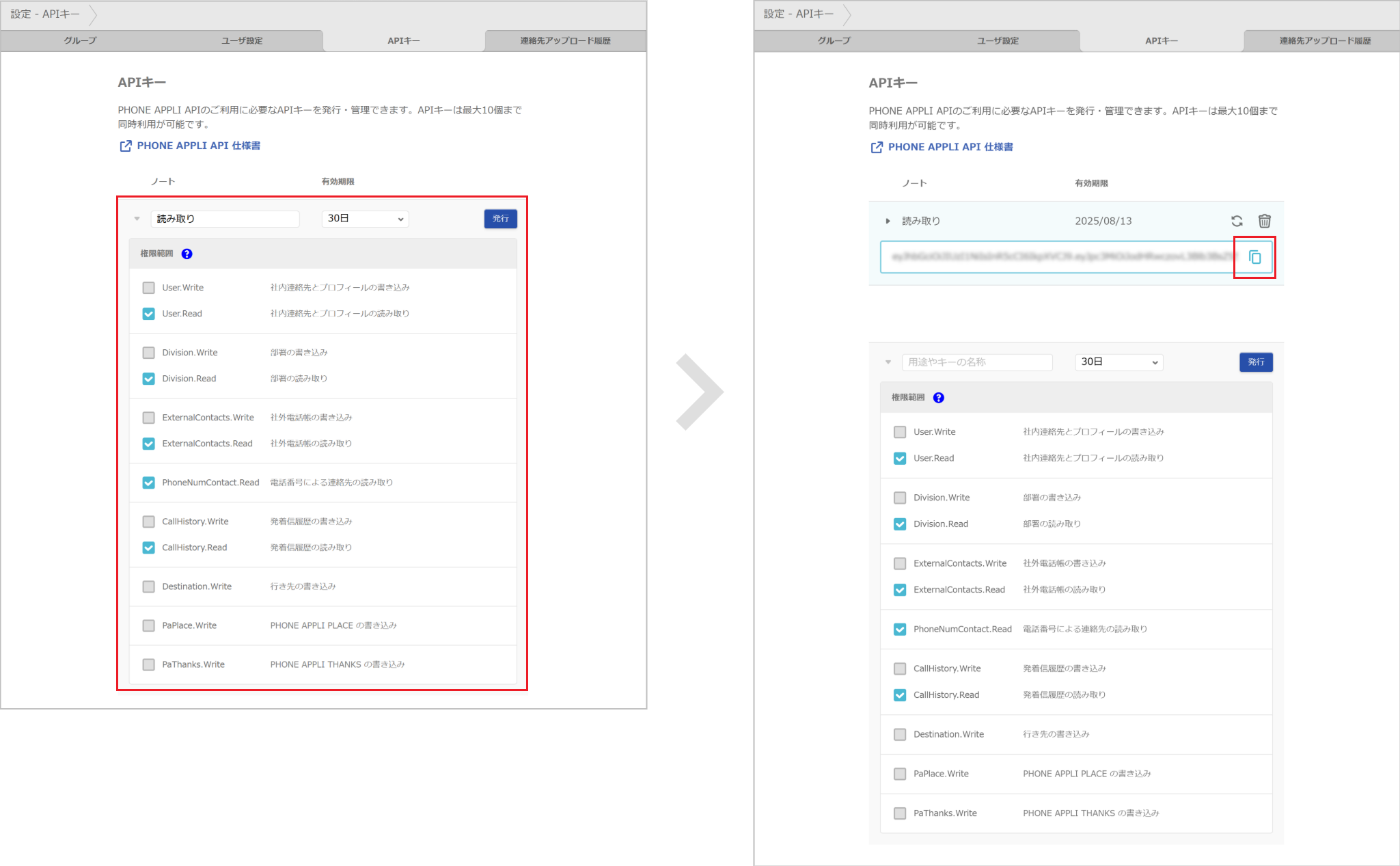Uncheck PhoneNumContact.Read in right panel
Image resolution: width=1400 pixels, height=866 pixels.
click(900, 630)
